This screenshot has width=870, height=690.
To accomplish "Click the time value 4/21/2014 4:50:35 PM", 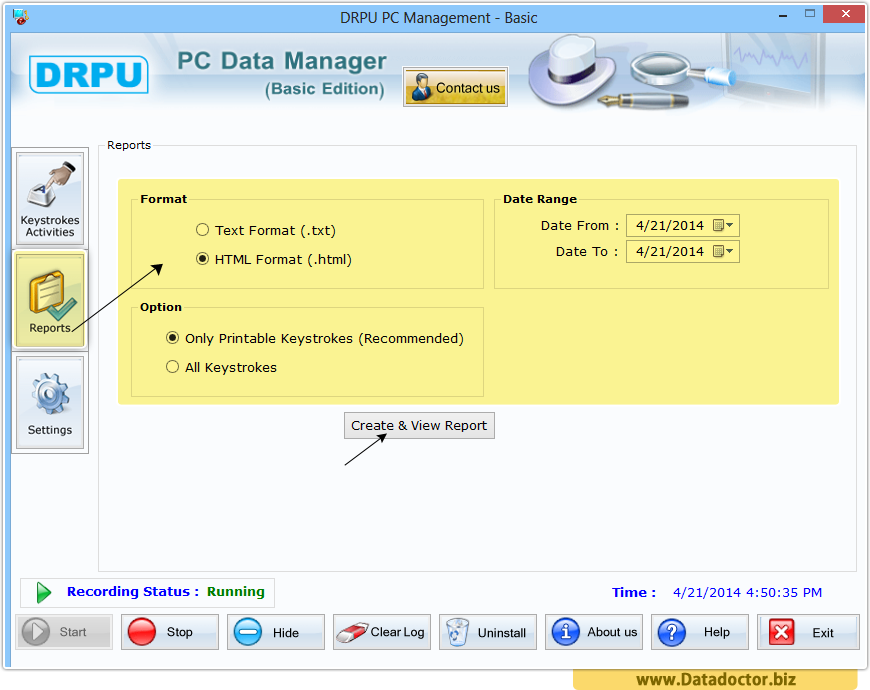I will [x=747, y=592].
